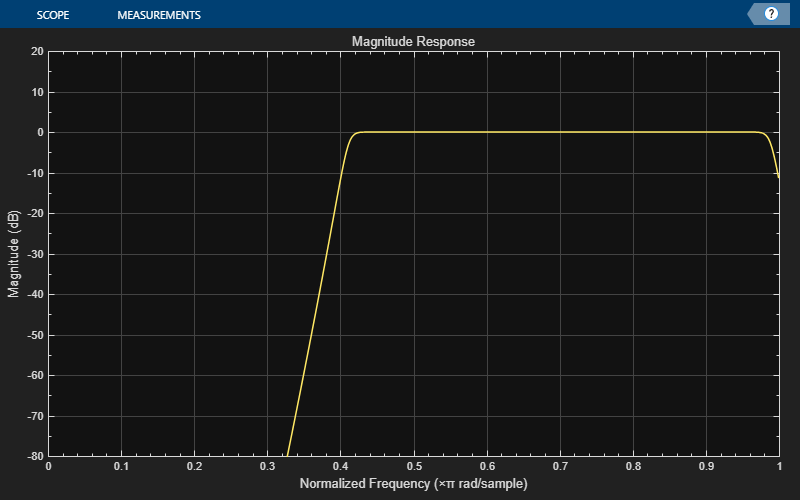This screenshot has height=500, width=800.
Task: Click the 0.9 tick on x-axis
Action: 706,467
